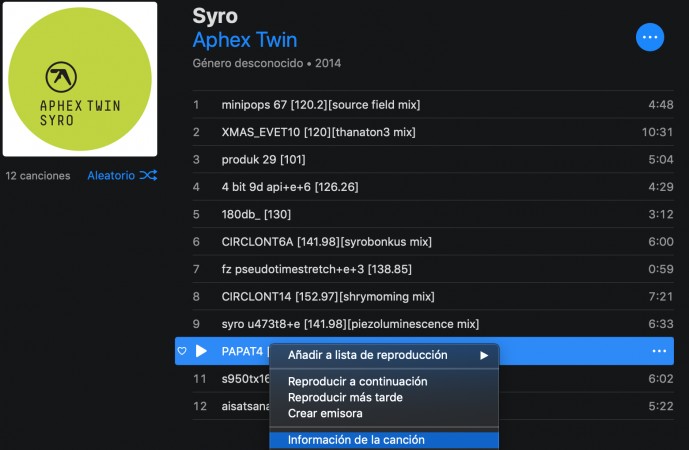This screenshot has width=689, height=450.
Task: Toggle Aleatorio shuffle playback
Action: (x=110, y=175)
